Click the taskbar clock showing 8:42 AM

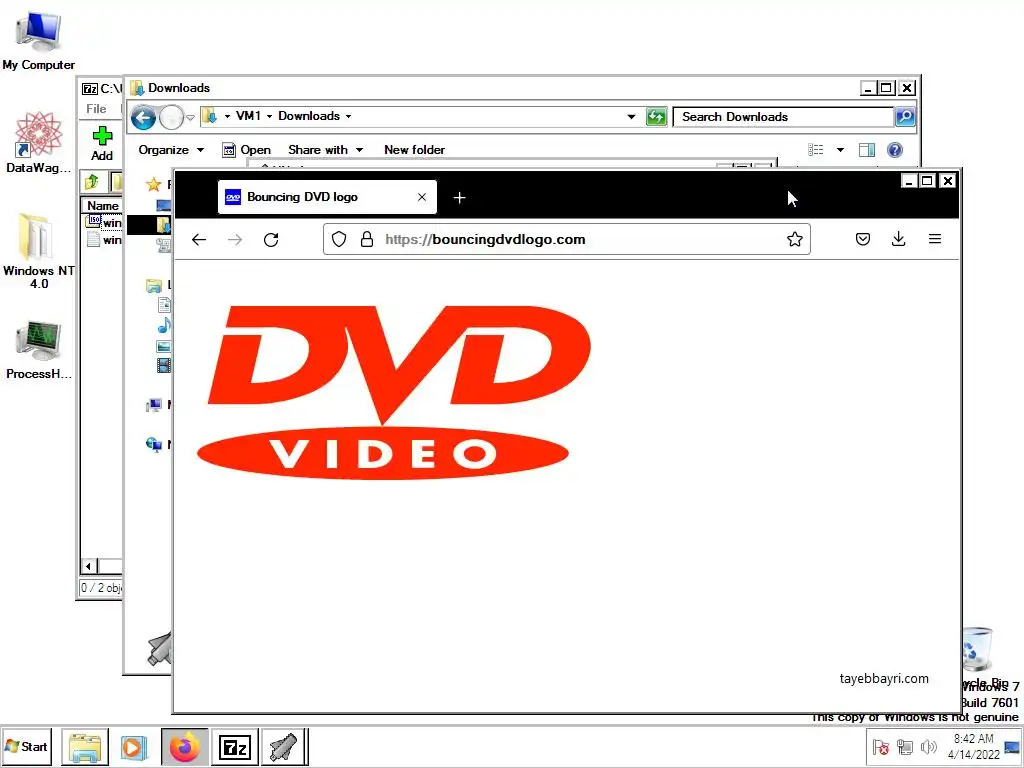(x=973, y=746)
